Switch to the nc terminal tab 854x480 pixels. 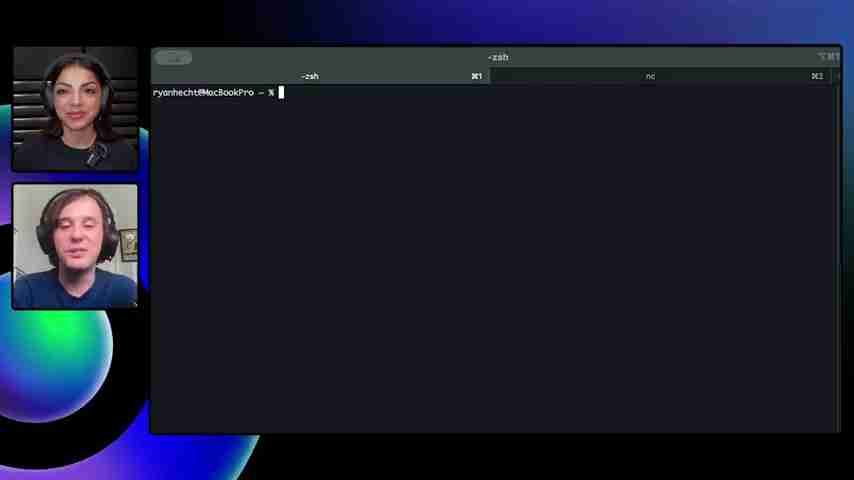tap(660, 76)
